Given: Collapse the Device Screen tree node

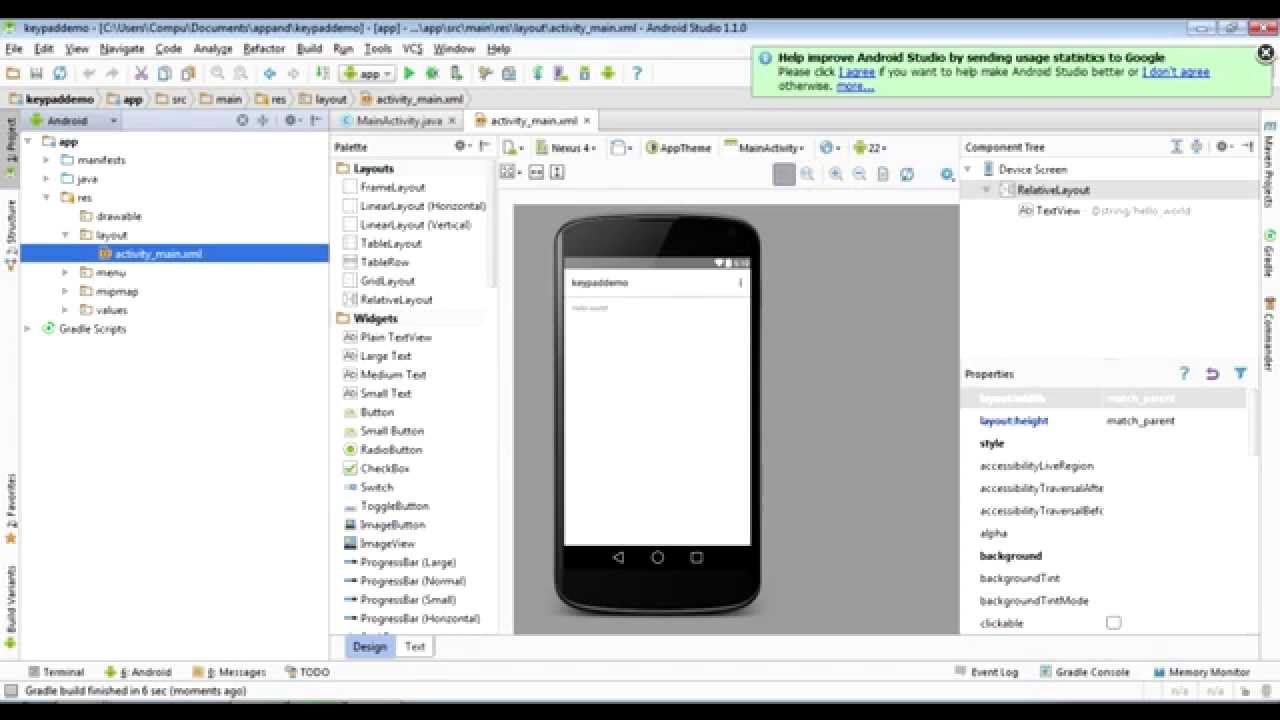Looking at the screenshot, I should [968, 169].
